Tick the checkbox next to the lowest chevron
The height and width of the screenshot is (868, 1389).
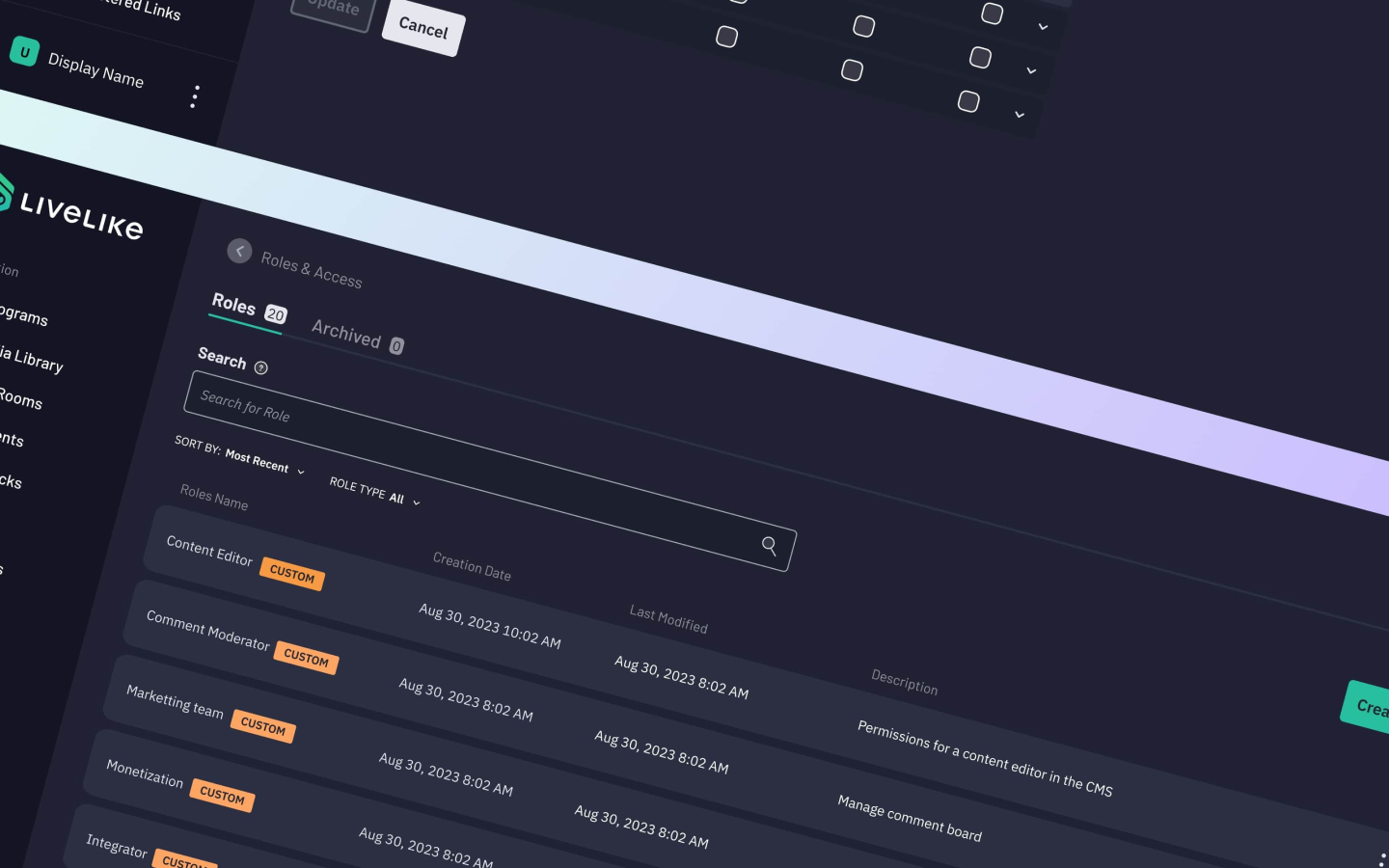[x=968, y=101]
